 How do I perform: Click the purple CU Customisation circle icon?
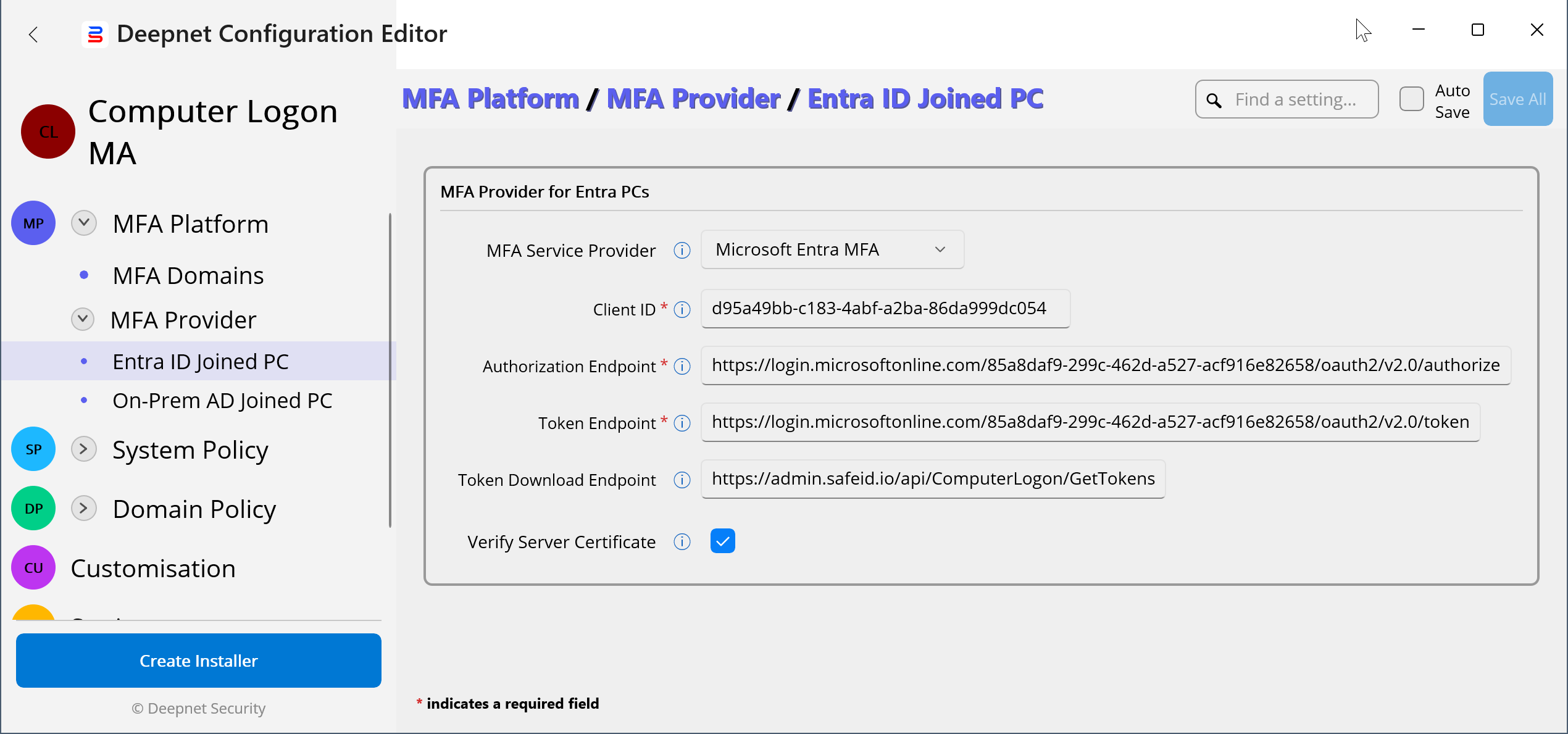pos(33,567)
